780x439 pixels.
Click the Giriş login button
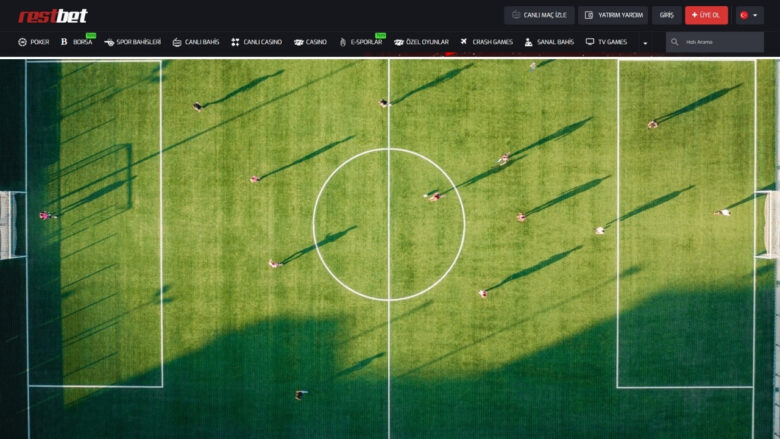666,15
